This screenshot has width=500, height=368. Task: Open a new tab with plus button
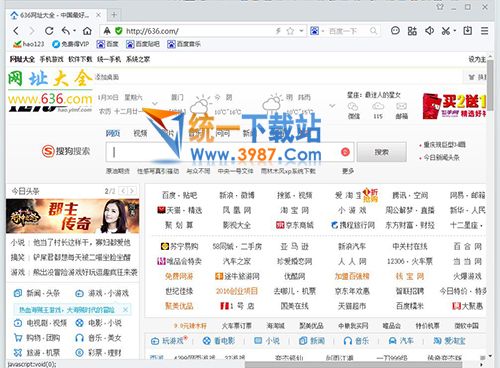pos(114,15)
